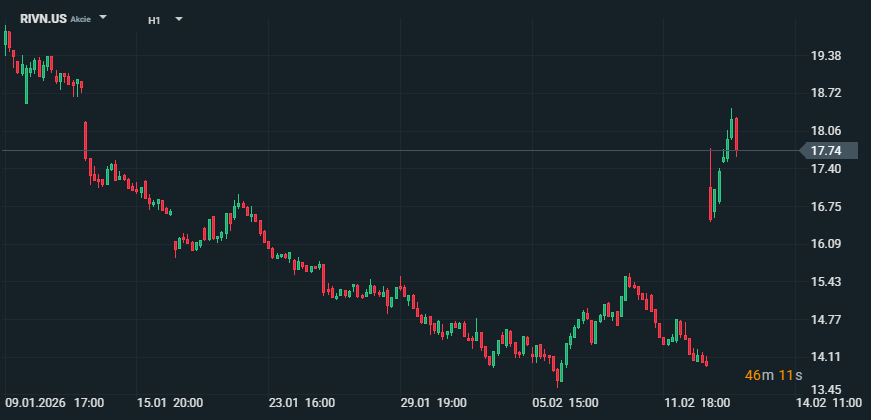Expand the H1 timeframe dropdown arrow
The image size is (871, 420).
[178, 20]
